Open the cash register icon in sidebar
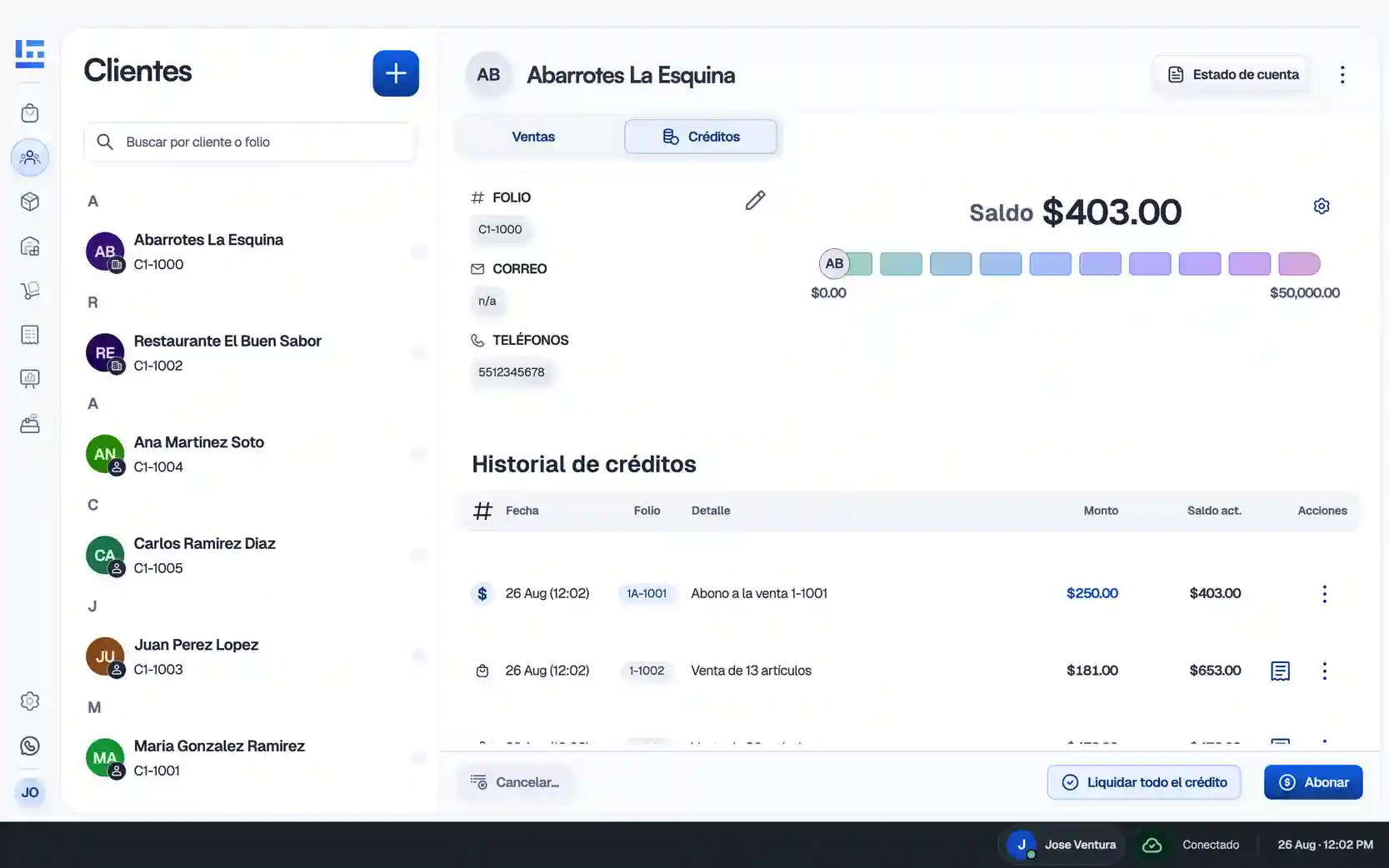Screen dimensions: 1389x868 click(30, 424)
